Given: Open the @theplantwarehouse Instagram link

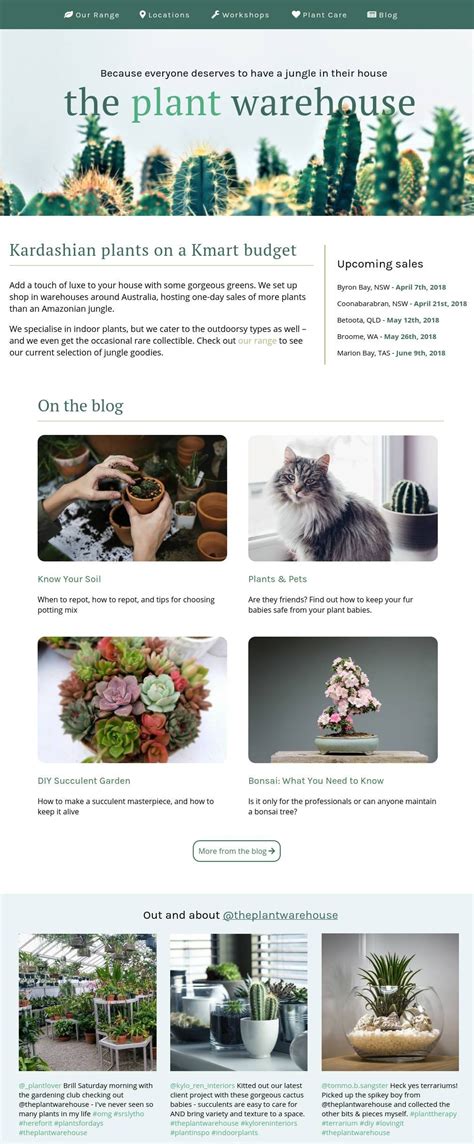Looking at the screenshot, I should pyautogui.click(x=280, y=915).
